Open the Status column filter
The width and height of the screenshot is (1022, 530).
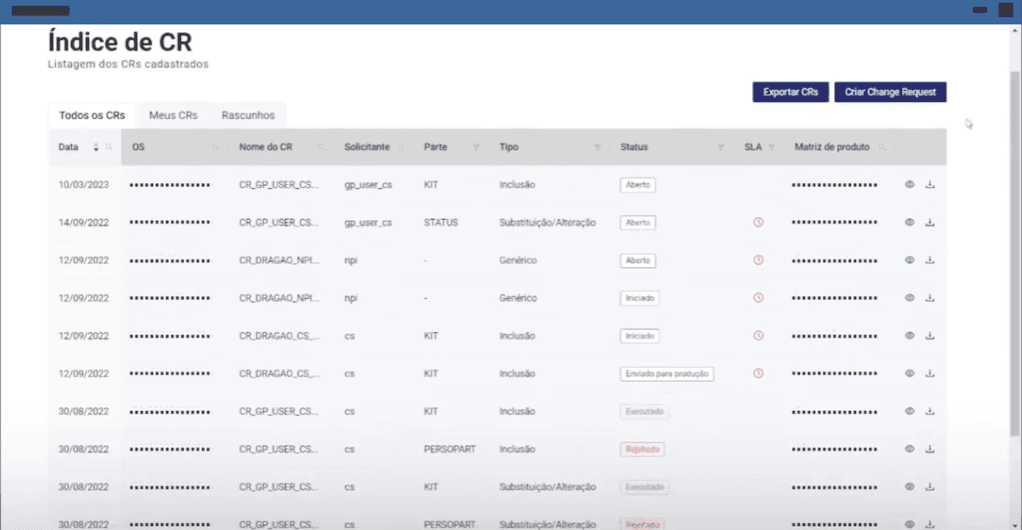click(721, 147)
